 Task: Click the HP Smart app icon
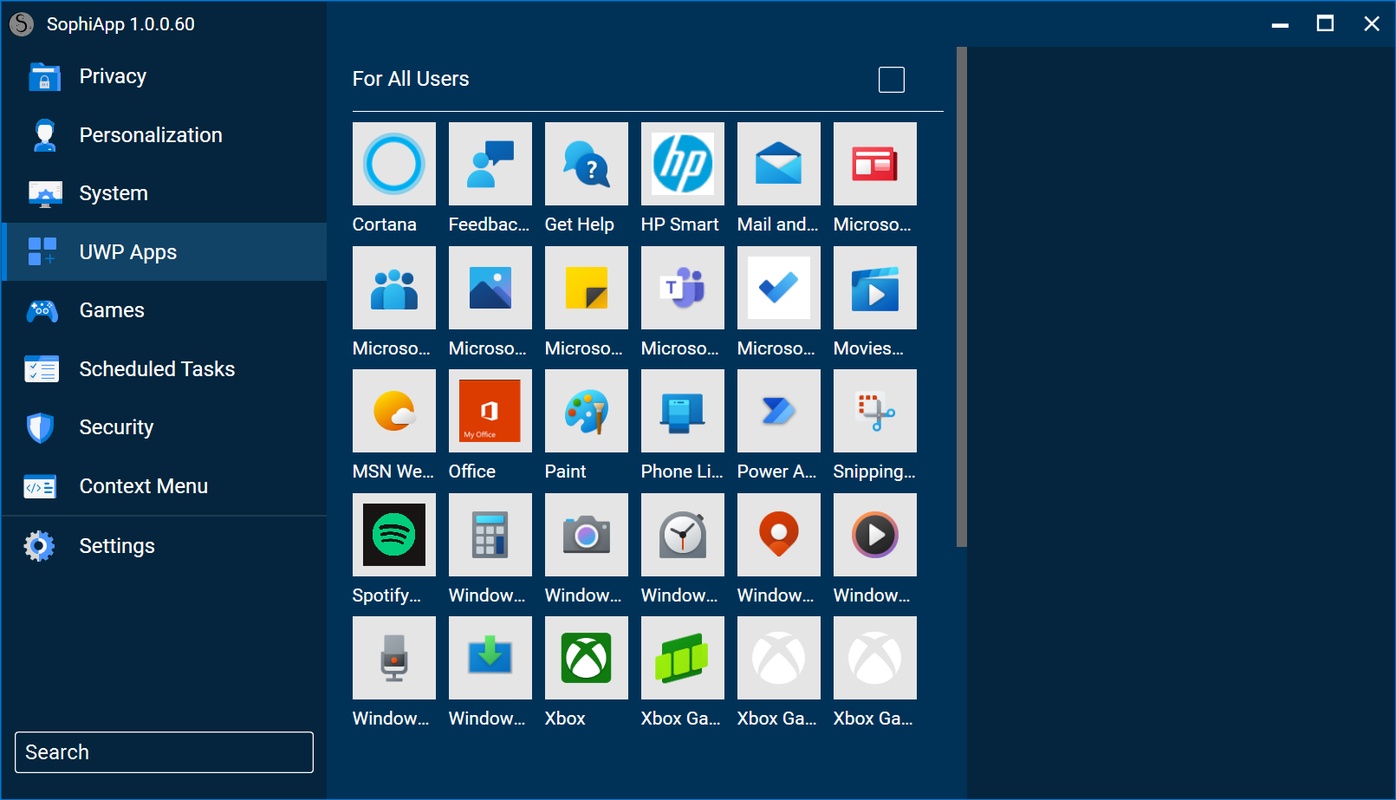coord(682,164)
